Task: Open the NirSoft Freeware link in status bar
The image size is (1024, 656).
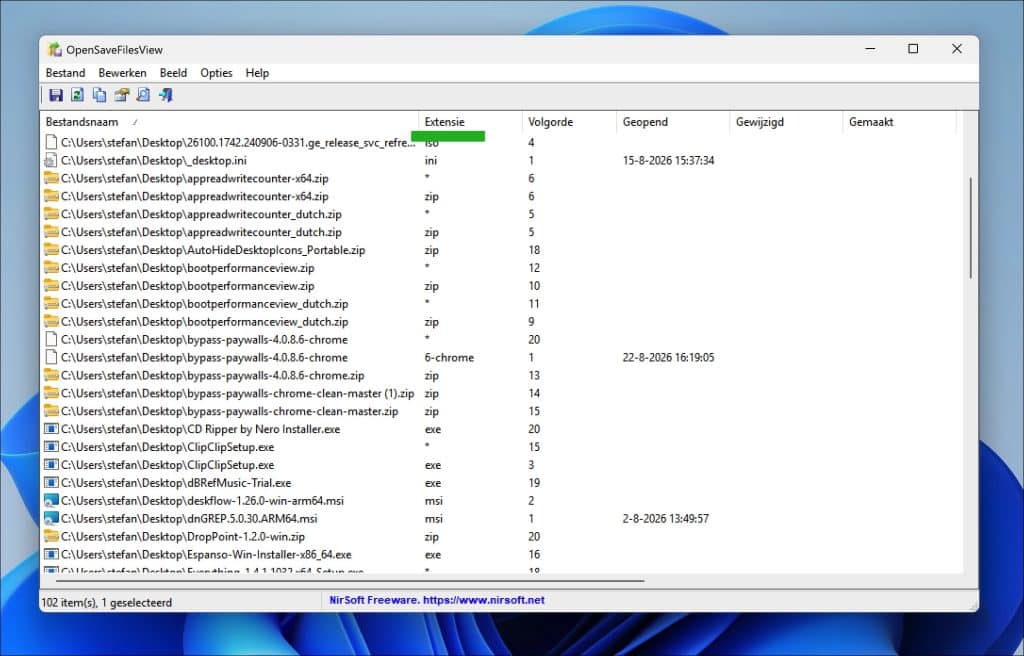Action: 437,600
